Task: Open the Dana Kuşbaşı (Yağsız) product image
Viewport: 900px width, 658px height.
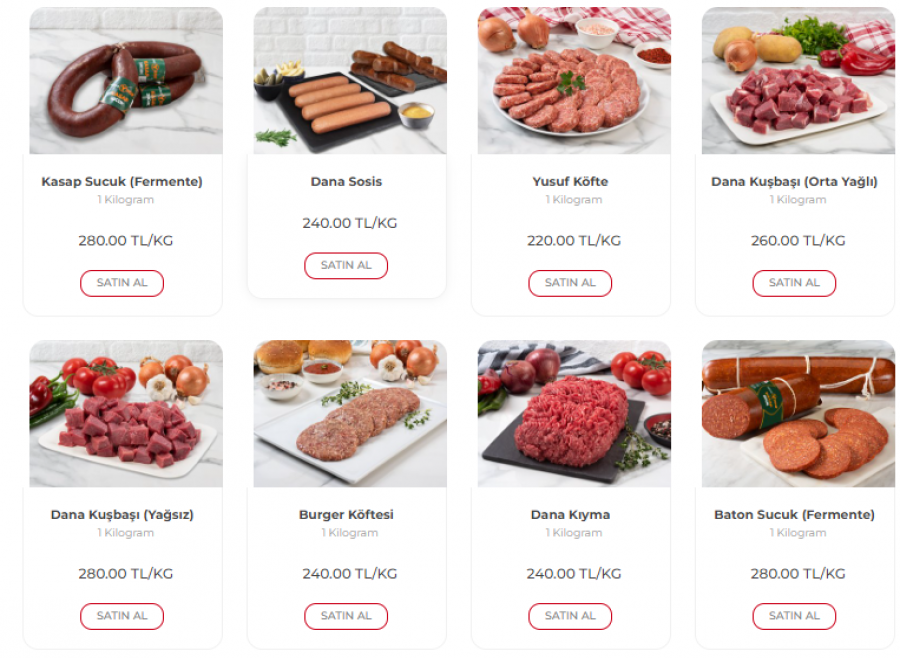Action: click(x=126, y=413)
